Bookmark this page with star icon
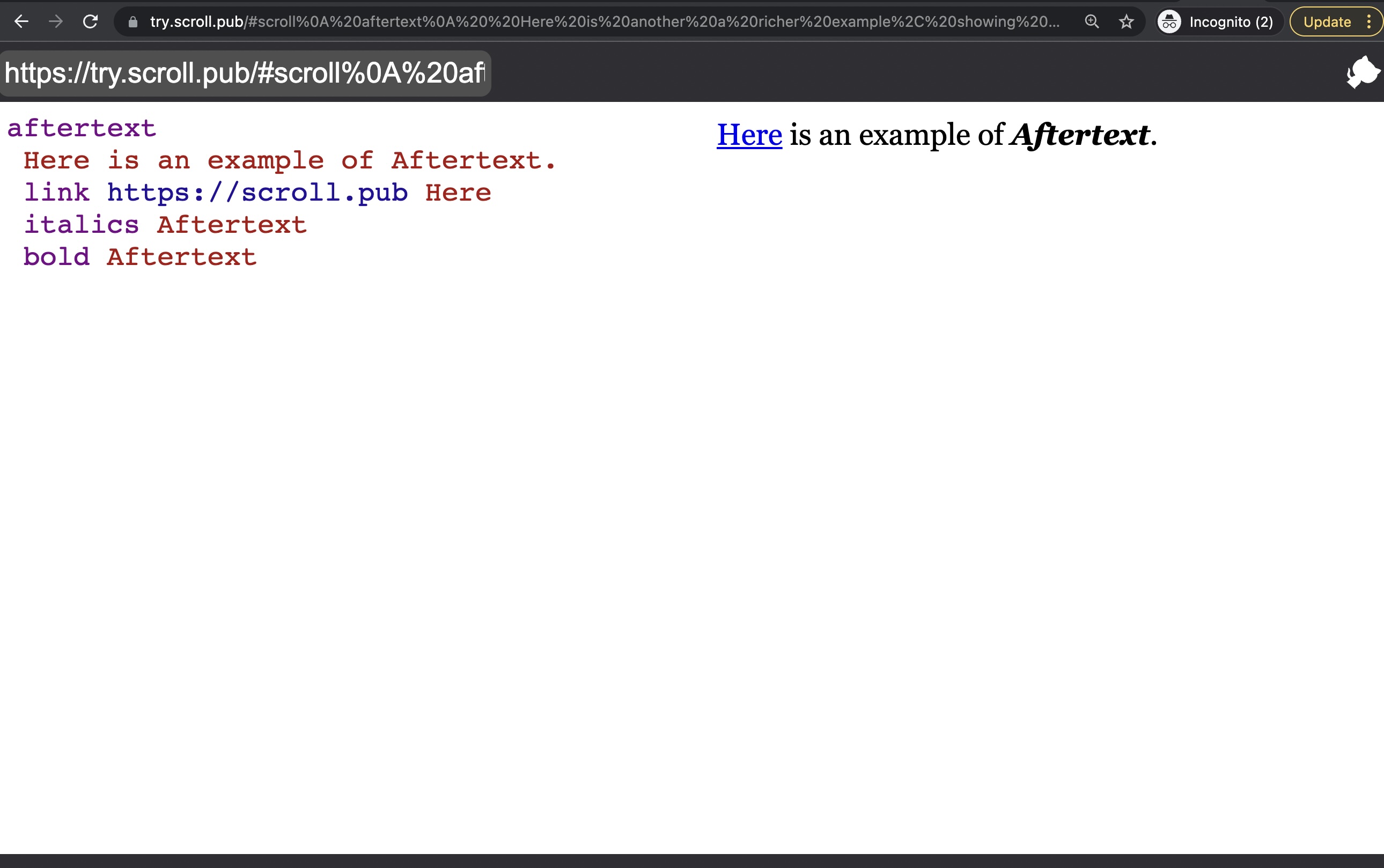 coord(1125,22)
